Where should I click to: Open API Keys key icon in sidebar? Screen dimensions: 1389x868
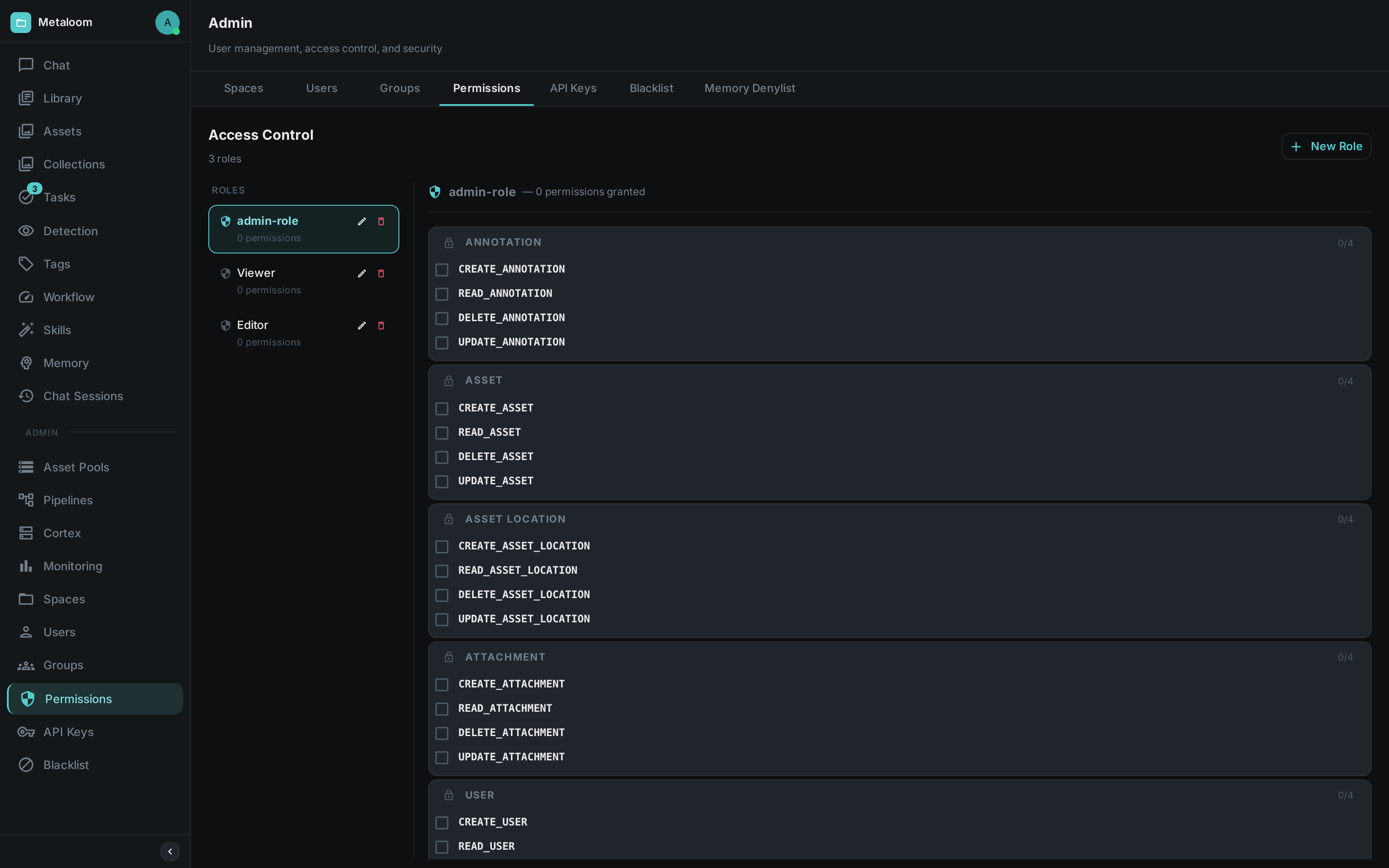coord(26,732)
